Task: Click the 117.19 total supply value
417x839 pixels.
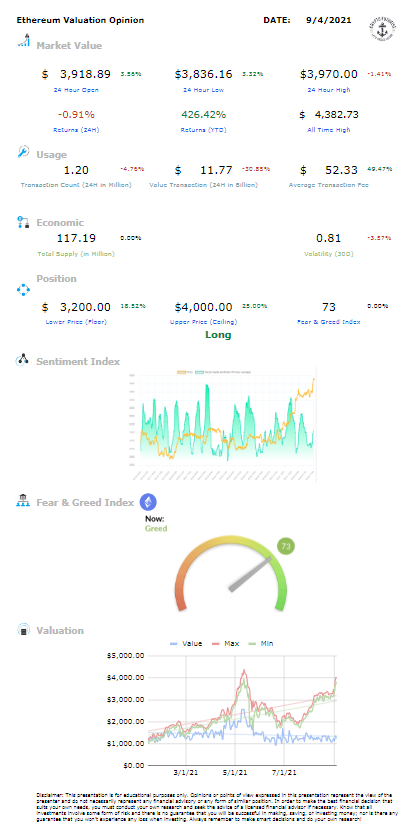Action: pos(76,238)
